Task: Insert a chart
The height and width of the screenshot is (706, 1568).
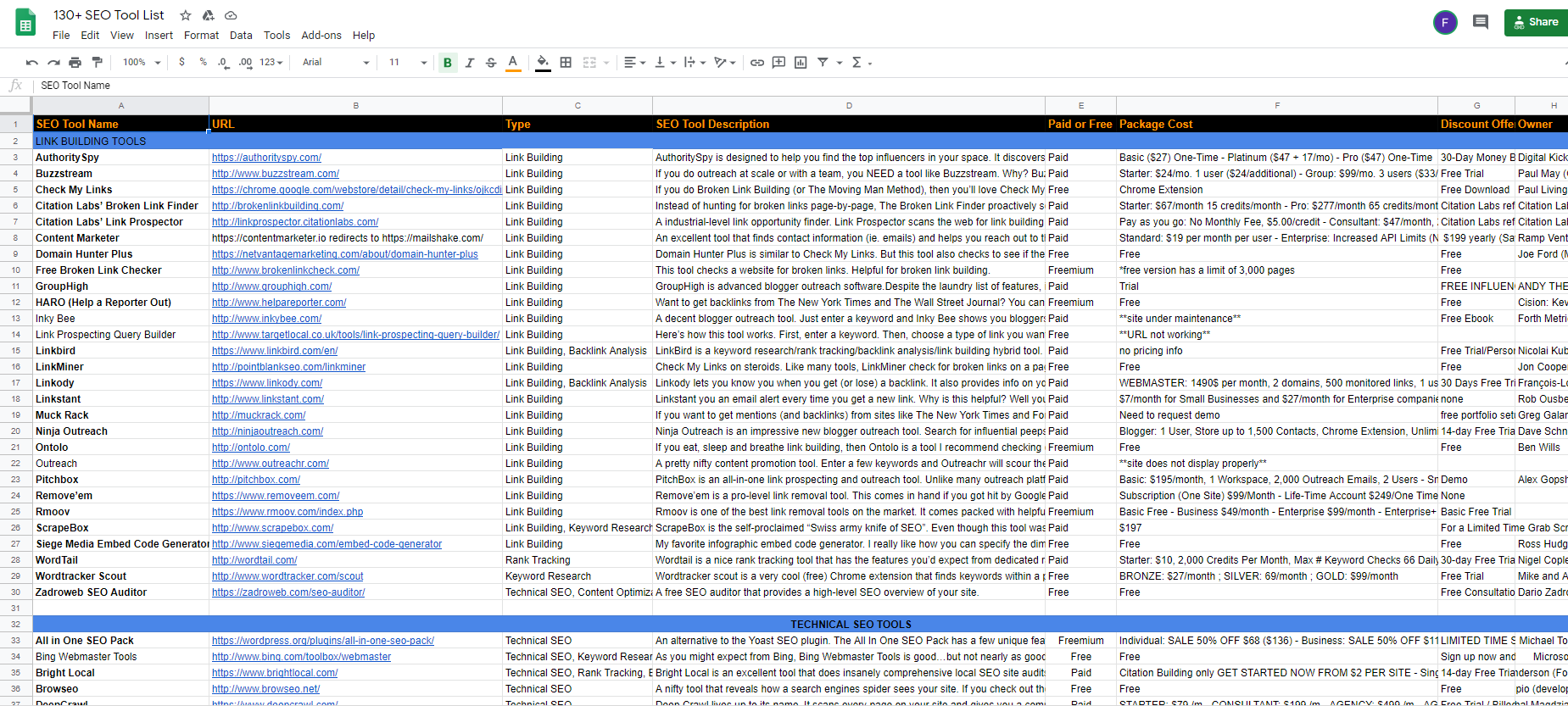Action: (801, 63)
